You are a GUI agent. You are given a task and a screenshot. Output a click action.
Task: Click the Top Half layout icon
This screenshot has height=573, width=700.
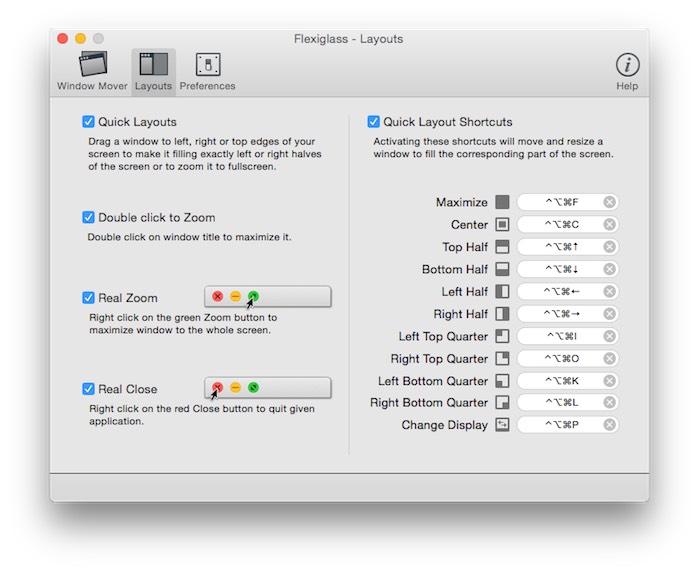coord(502,246)
